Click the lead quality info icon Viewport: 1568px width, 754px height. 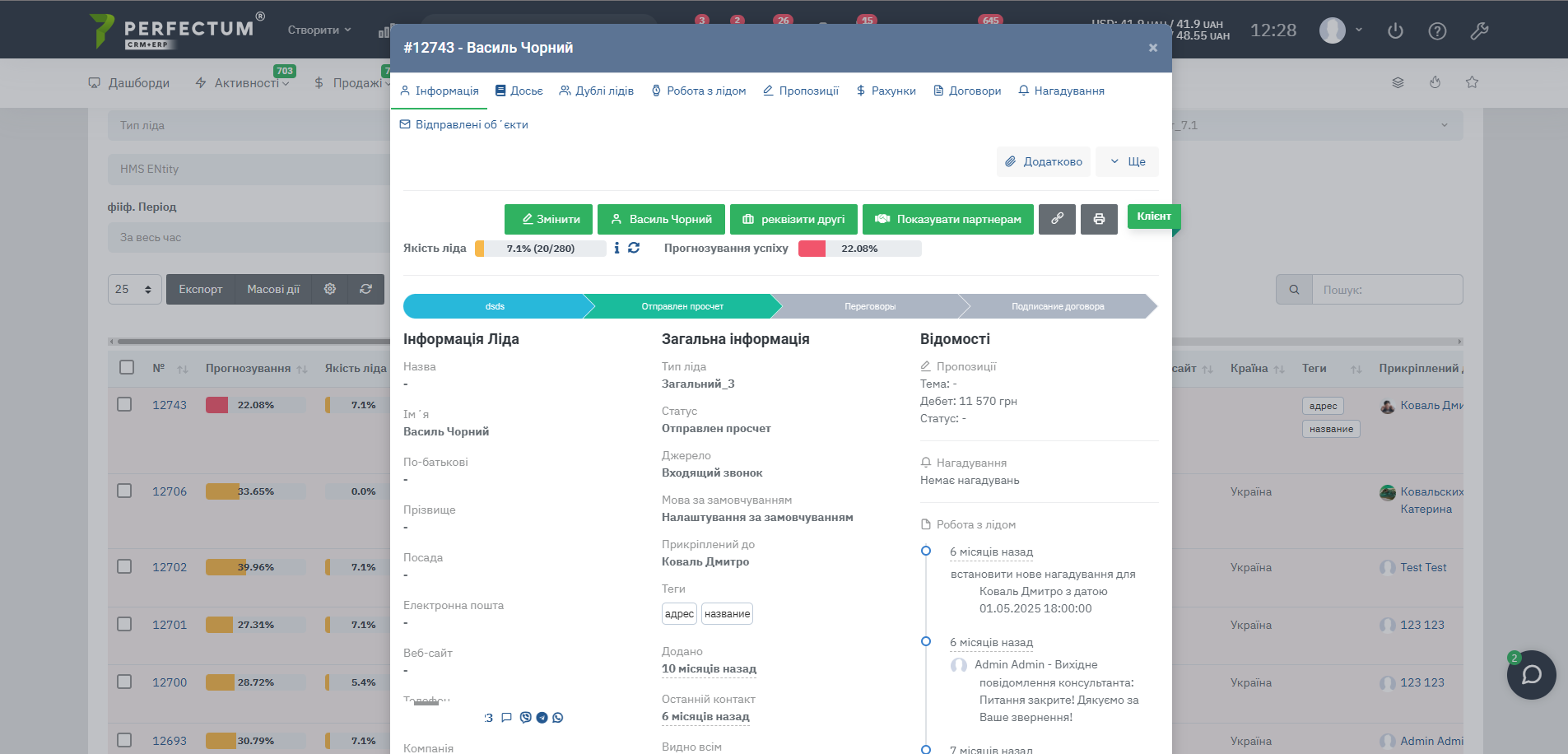tap(616, 248)
